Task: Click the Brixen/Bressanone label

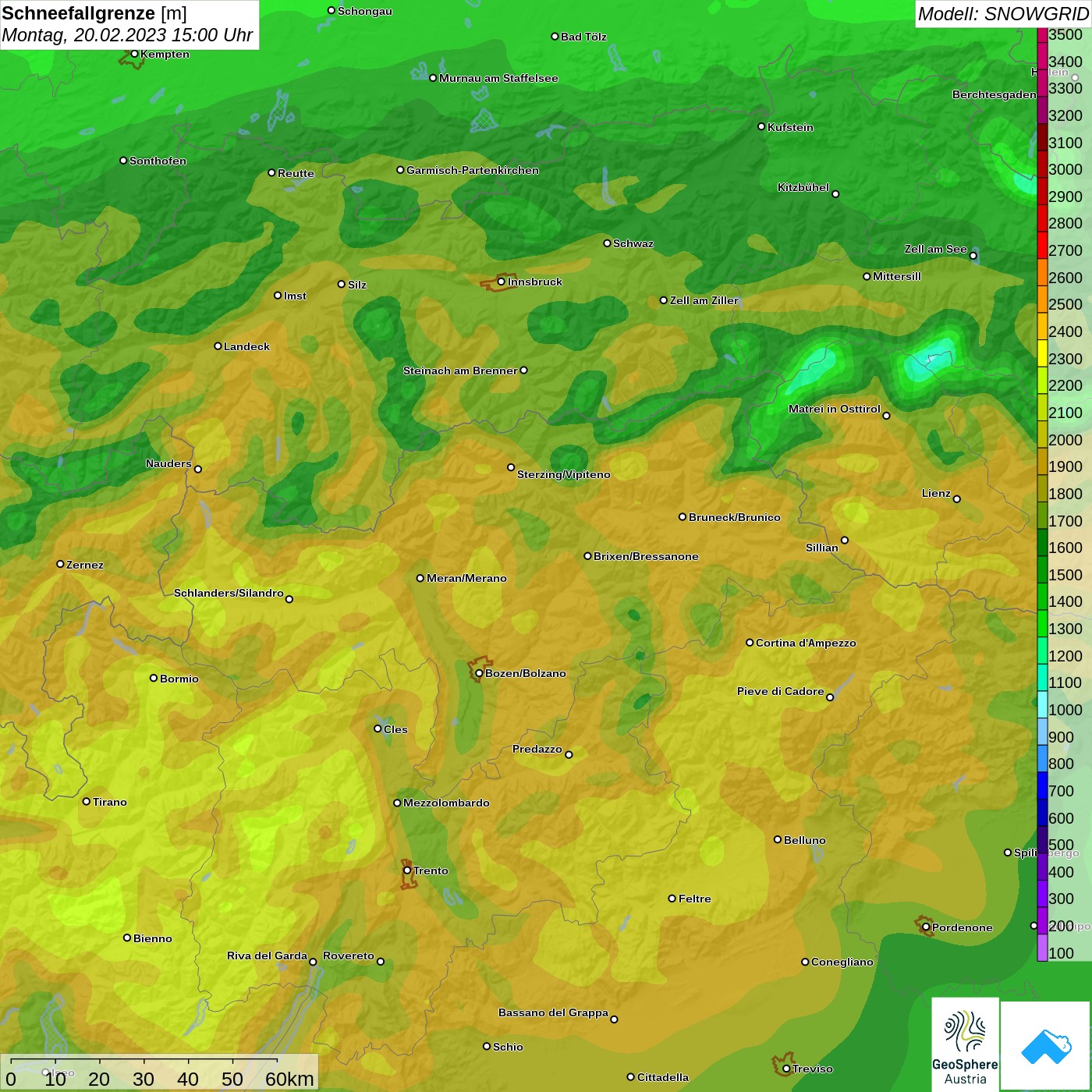Action: (x=646, y=556)
